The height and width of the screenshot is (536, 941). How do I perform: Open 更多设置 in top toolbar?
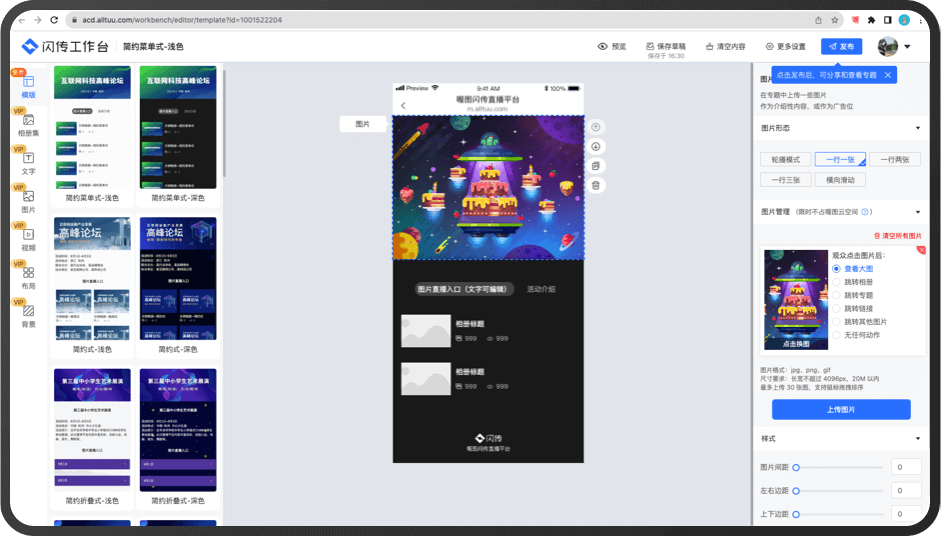pyautogui.click(x=785, y=47)
